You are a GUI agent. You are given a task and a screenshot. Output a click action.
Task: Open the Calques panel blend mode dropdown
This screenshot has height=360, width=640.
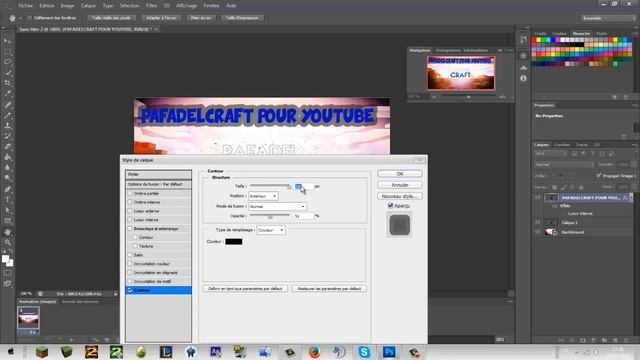[564, 164]
